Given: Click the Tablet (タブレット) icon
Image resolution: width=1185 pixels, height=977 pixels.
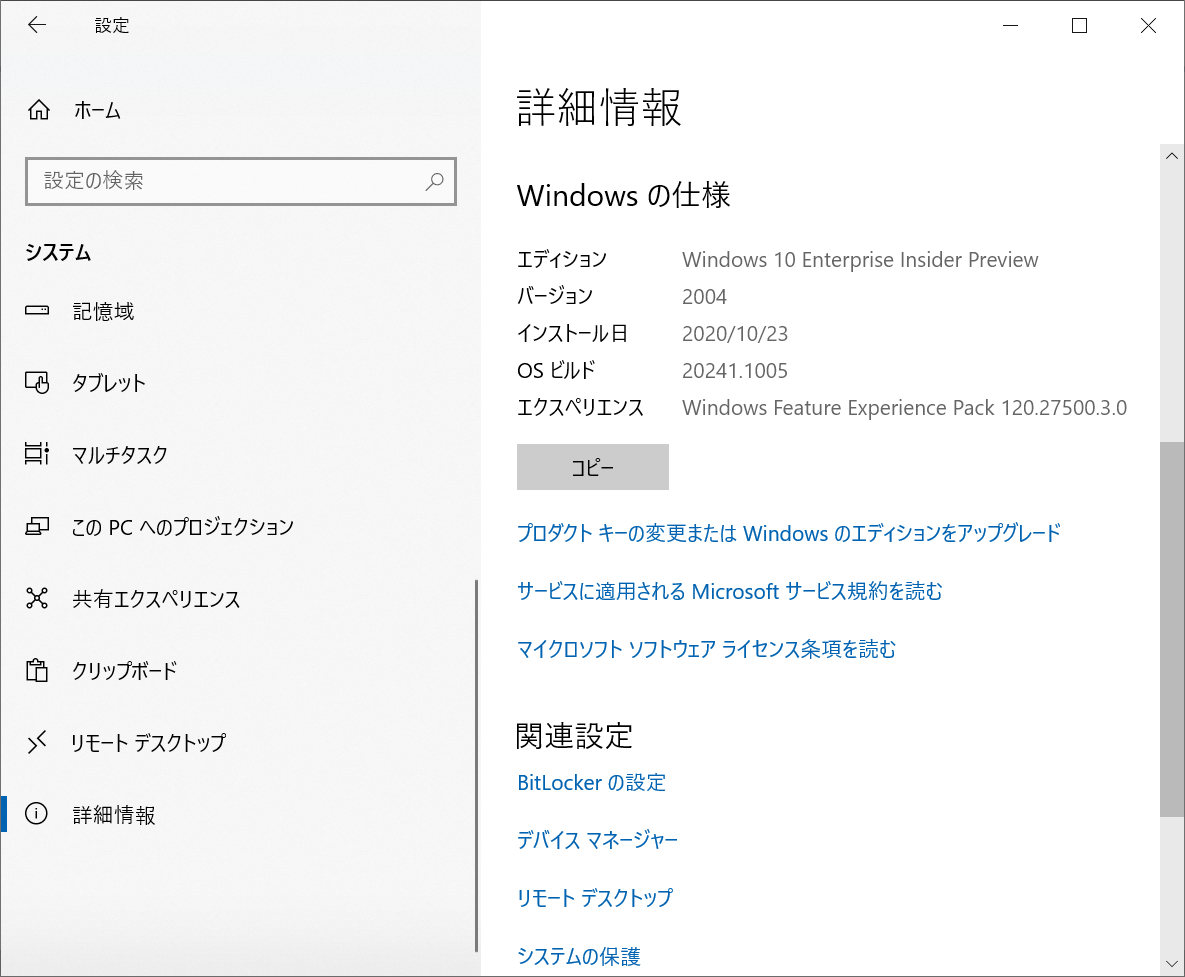Looking at the screenshot, I should (37, 382).
